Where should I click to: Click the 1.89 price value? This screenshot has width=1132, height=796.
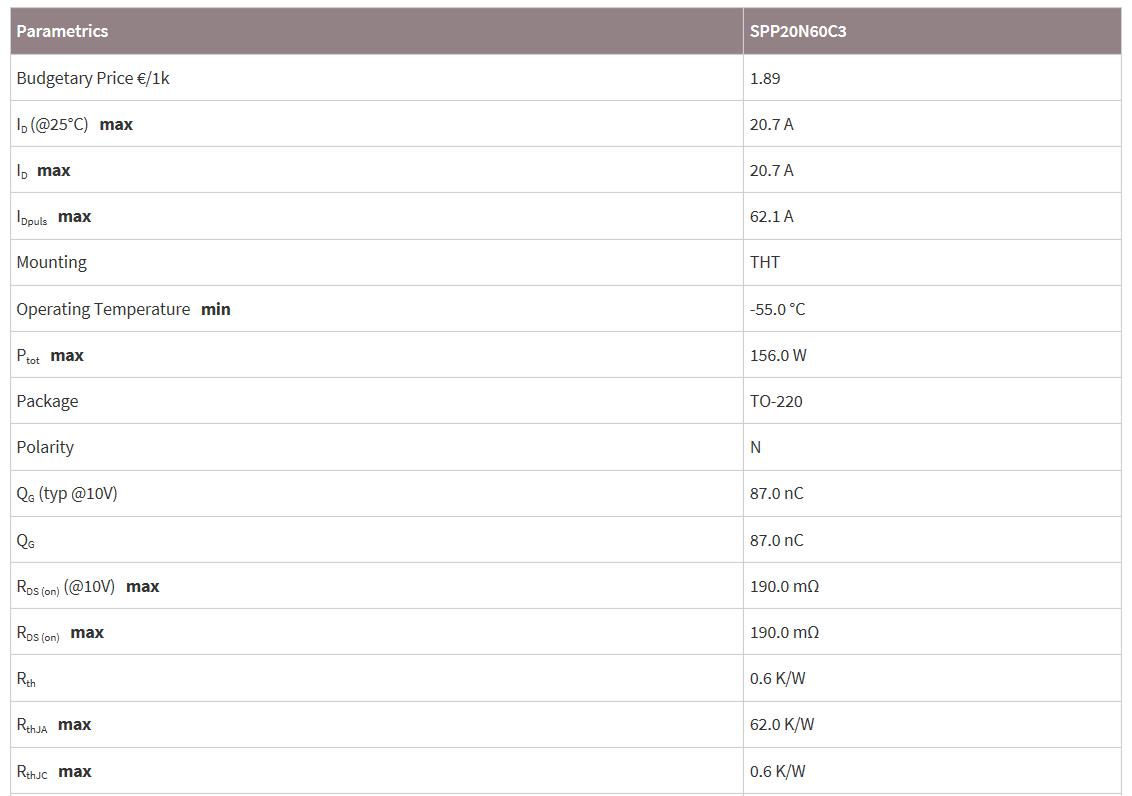[765, 78]
